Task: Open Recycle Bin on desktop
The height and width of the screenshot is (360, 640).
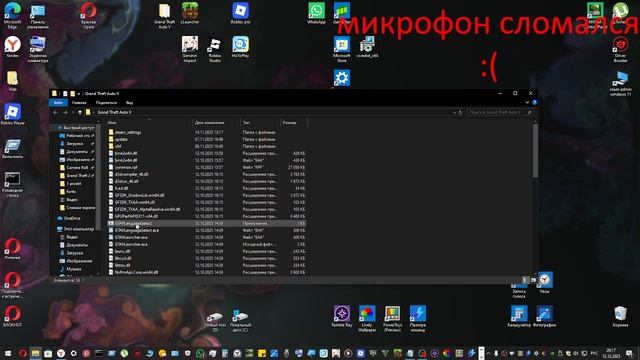Action: coord(620,317)
